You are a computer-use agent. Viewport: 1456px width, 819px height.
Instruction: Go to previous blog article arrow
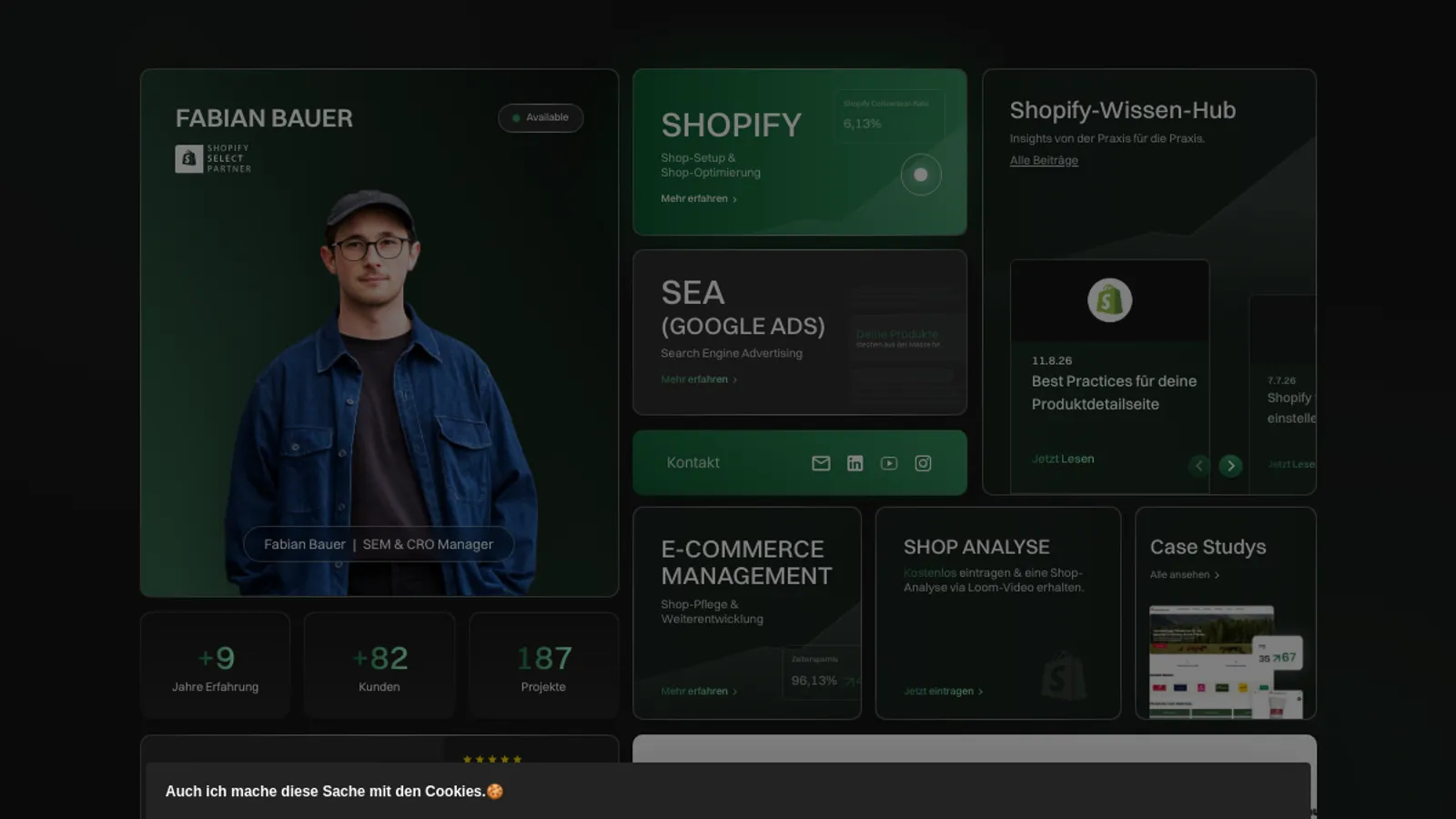pos(1198,465)
